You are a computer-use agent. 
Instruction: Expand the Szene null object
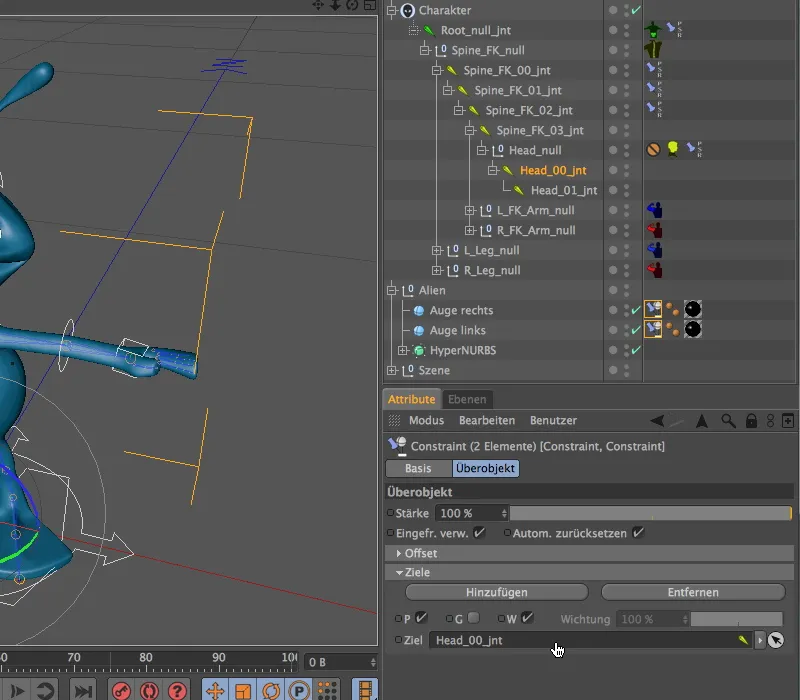click(392, 370)
